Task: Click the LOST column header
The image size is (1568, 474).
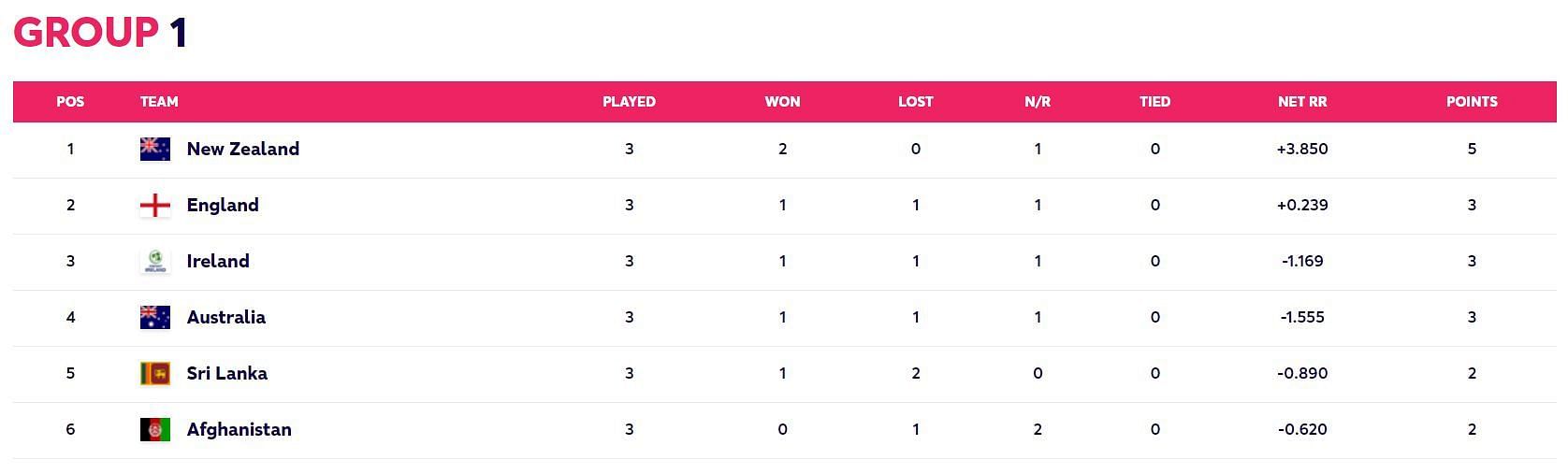Action: [x=915, y=102]
